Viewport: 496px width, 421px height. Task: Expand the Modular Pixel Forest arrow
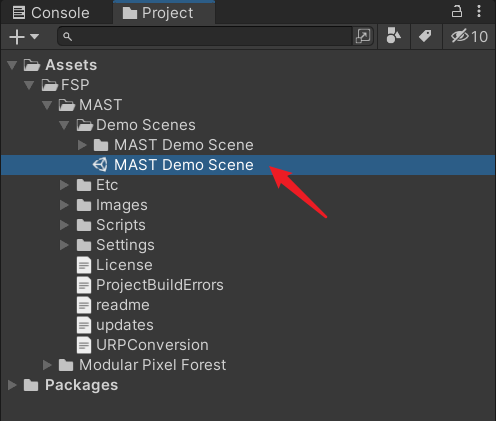click(x=47, y=365)
